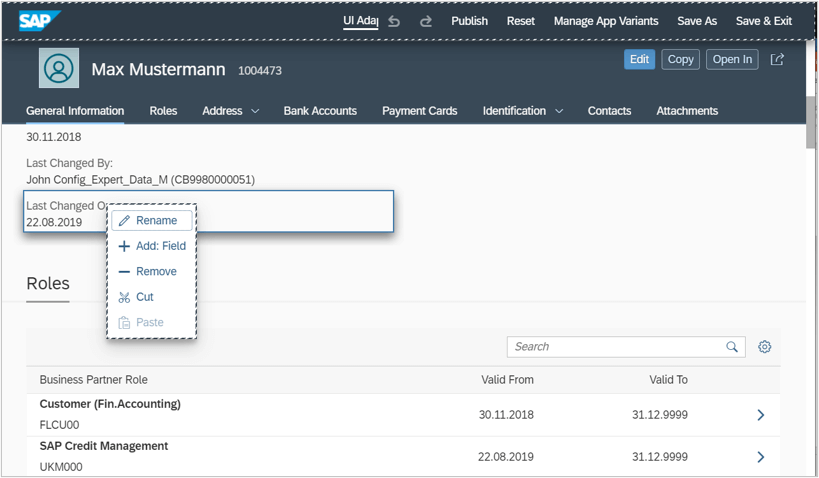Click the 22.08.2019 Valid From cell
The height and width of the screenshot is (478, 819).
point(506,457)
